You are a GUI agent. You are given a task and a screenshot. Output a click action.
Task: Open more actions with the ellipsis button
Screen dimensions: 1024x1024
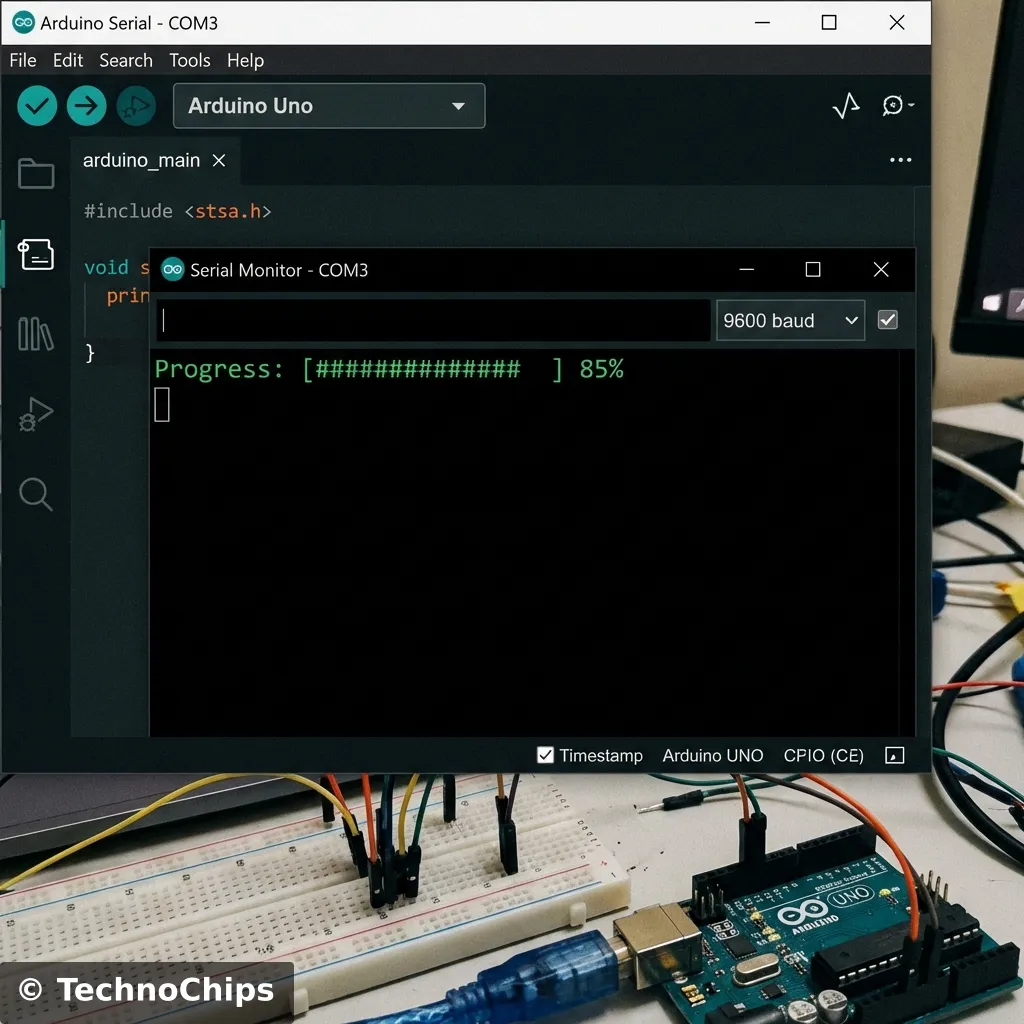[x=900, y=160]
